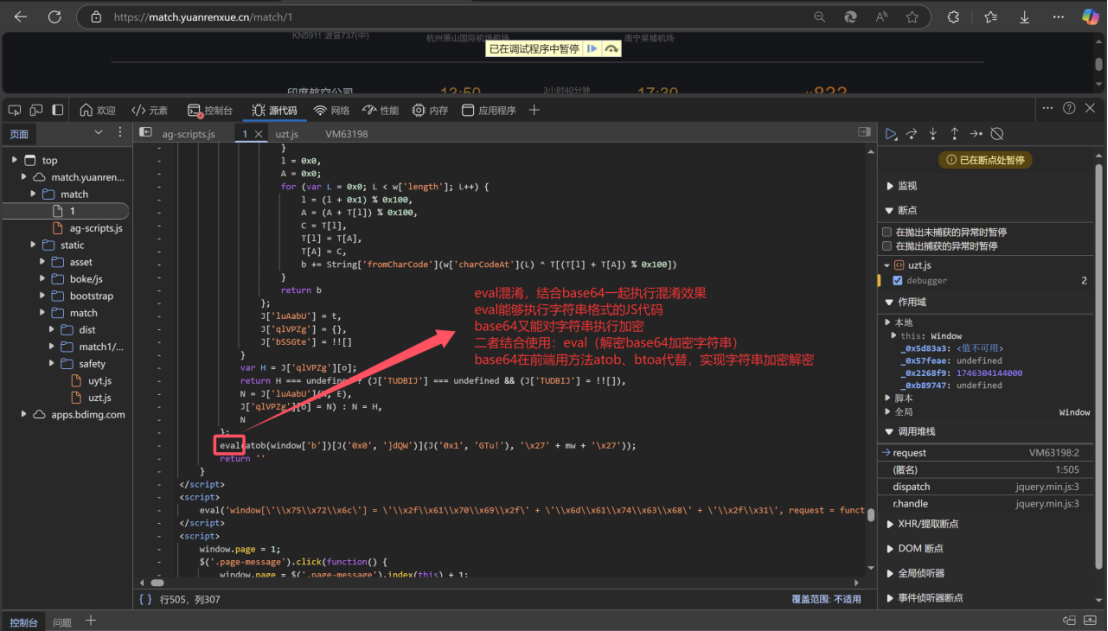Switch to 网络 Network panel
Screen dimensions: 1108x631
332,110
